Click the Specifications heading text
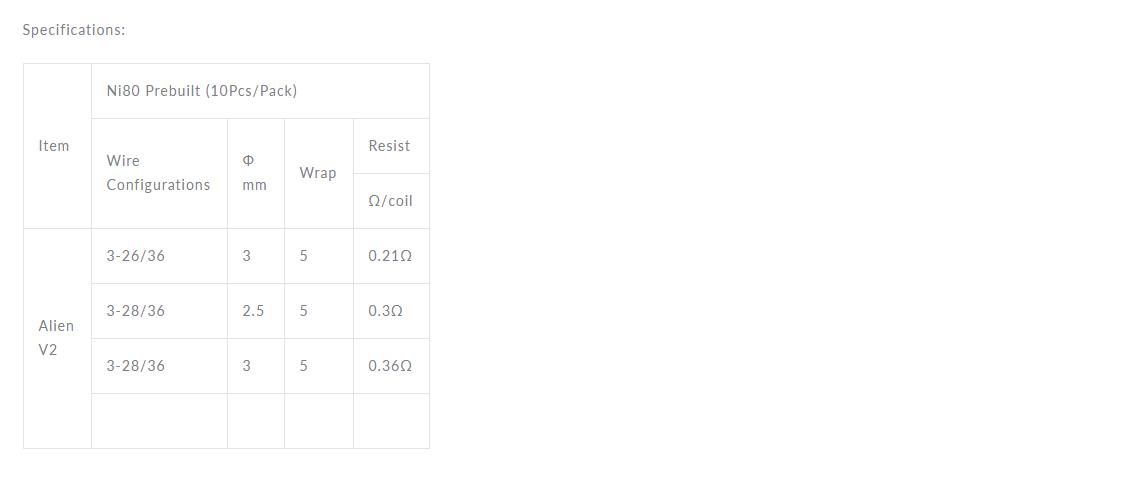1140x480 pixels. pyautogui.click(x=74, y=30)
